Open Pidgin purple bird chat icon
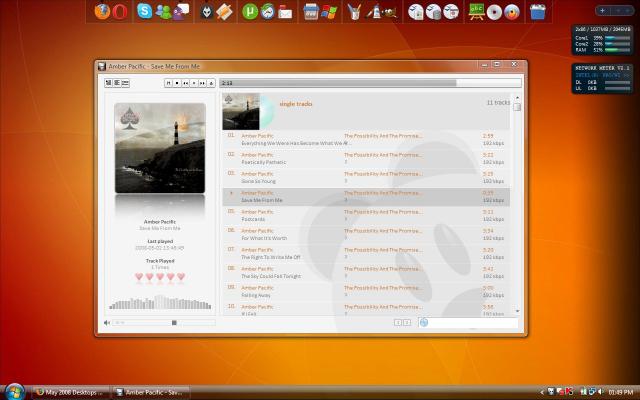Screen dimensions: 640x400 pos(181,12)
